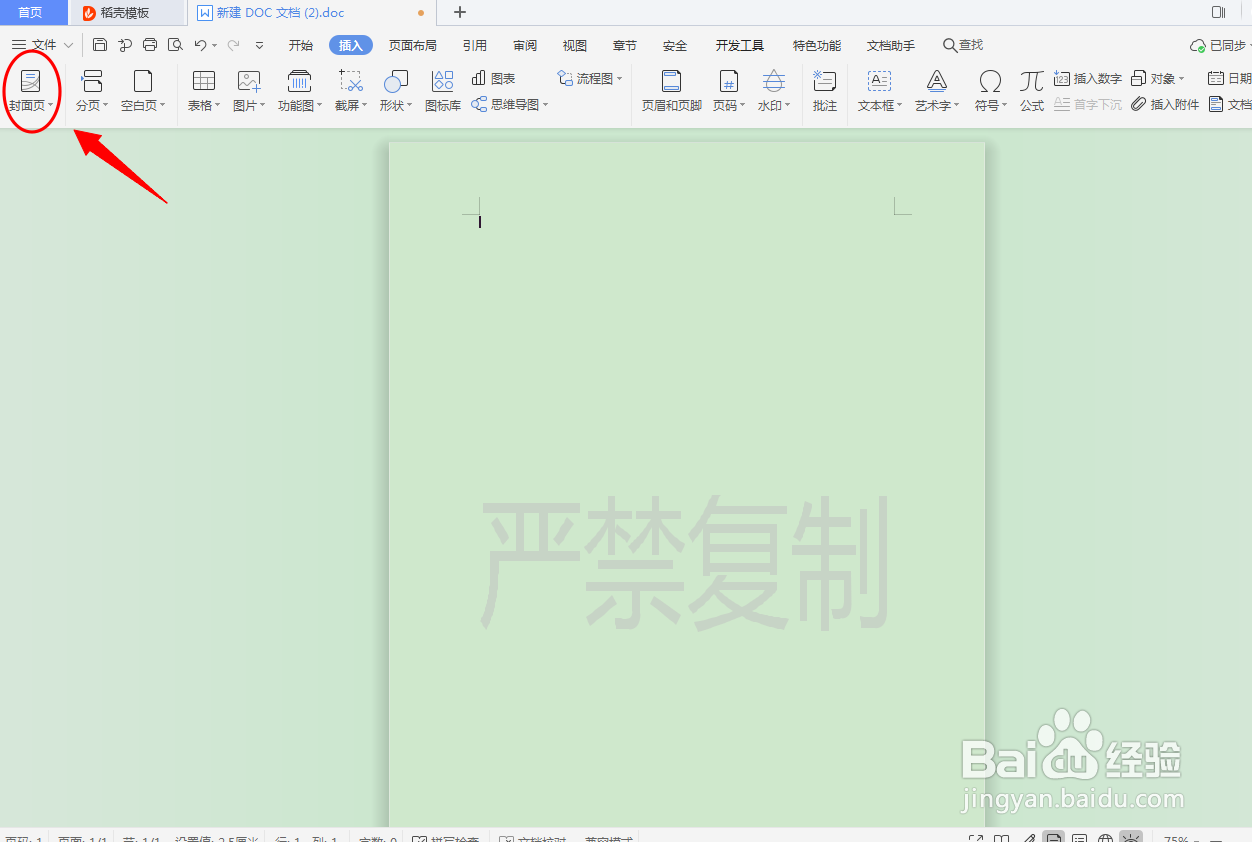Expand the 图片 dropdown arrow
This screenshot has height=842, width=1252.
[263, 106]
